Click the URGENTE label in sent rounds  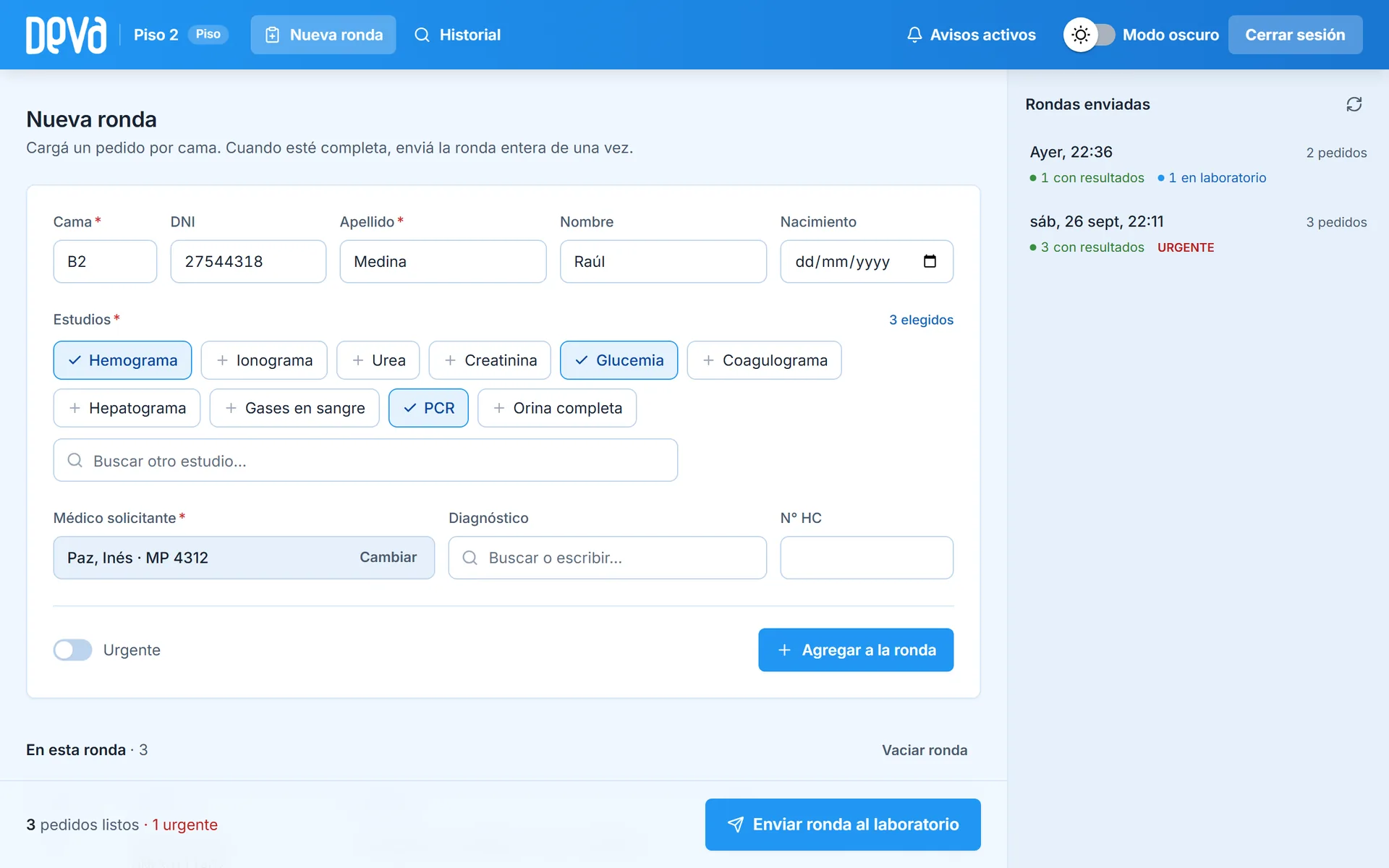point(1186,247)
